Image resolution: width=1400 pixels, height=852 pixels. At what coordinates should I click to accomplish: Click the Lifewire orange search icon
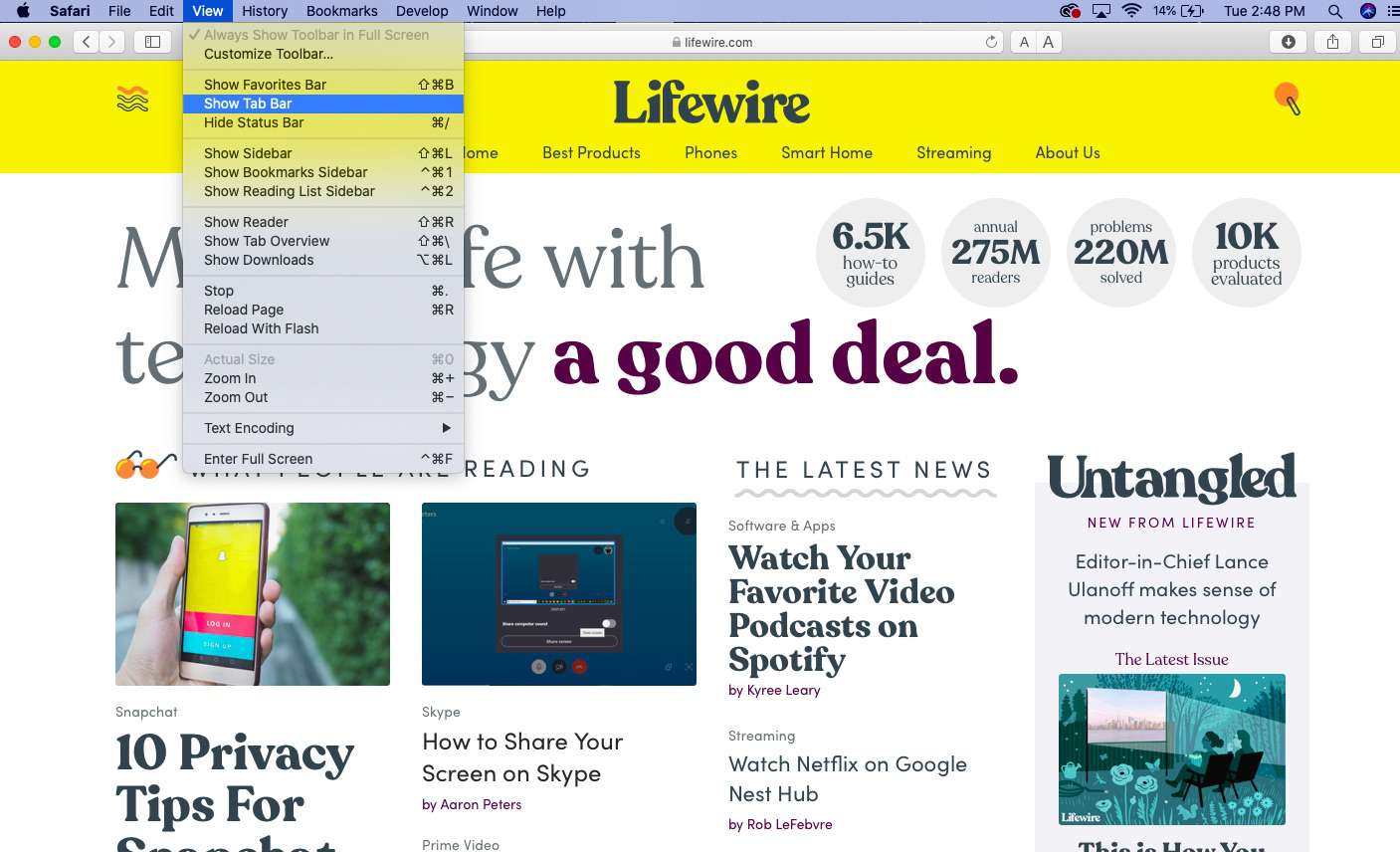[1288, 98]
